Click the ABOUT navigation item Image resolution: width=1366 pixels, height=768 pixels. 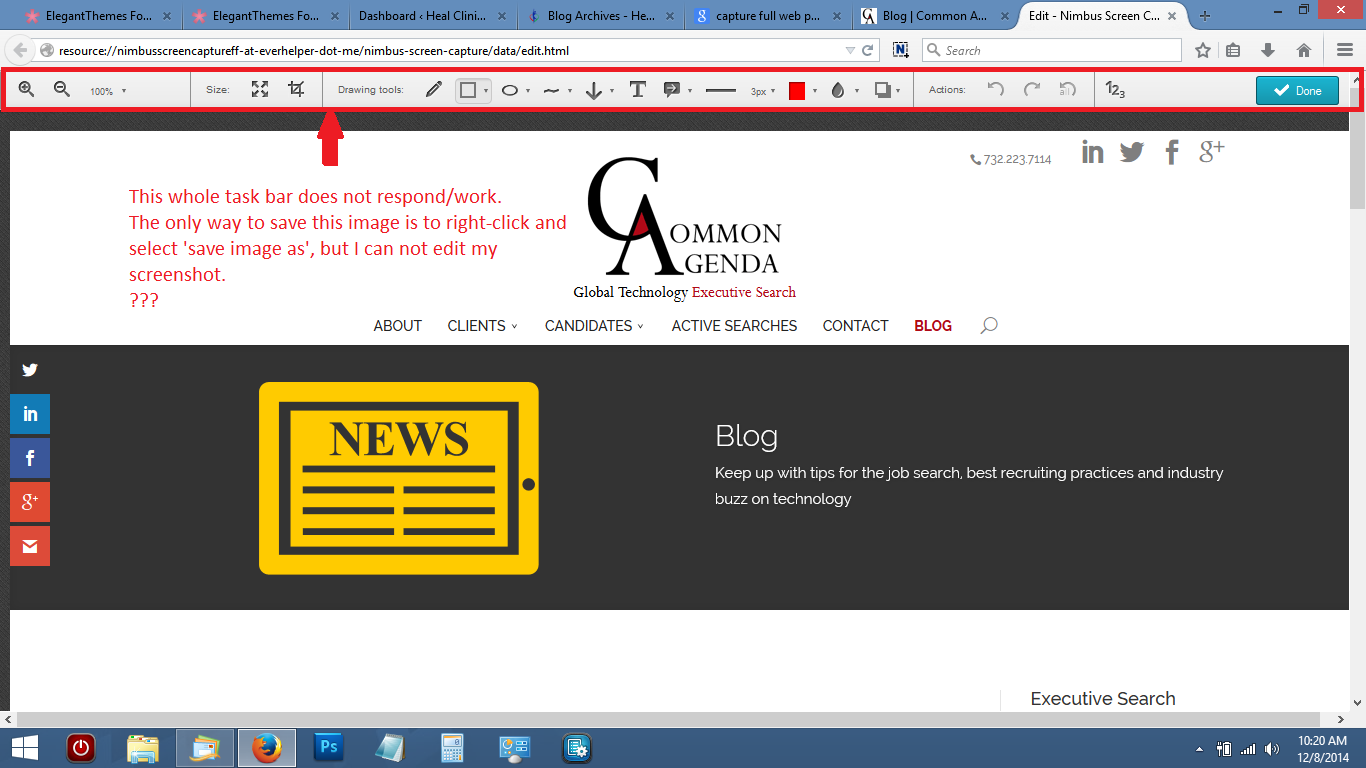(x=397, y=326)
